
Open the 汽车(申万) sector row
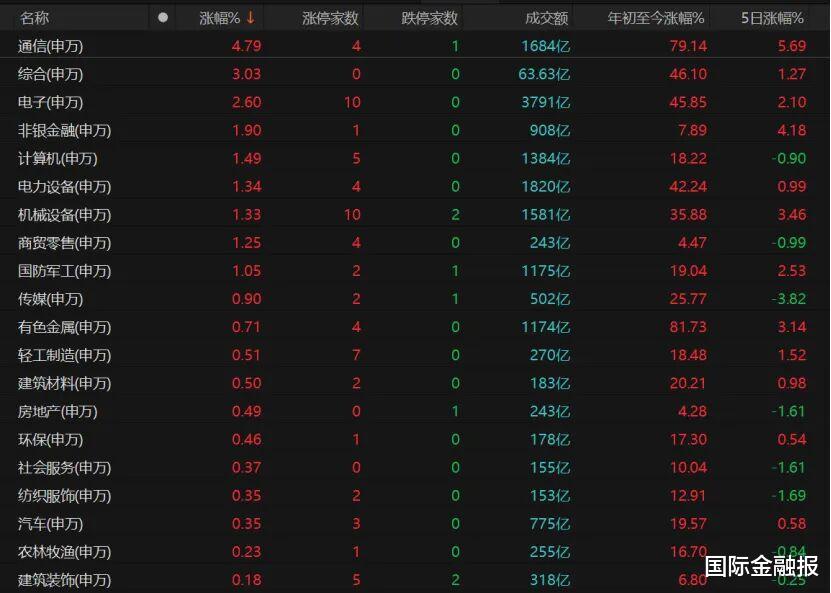tap(416, 524)
